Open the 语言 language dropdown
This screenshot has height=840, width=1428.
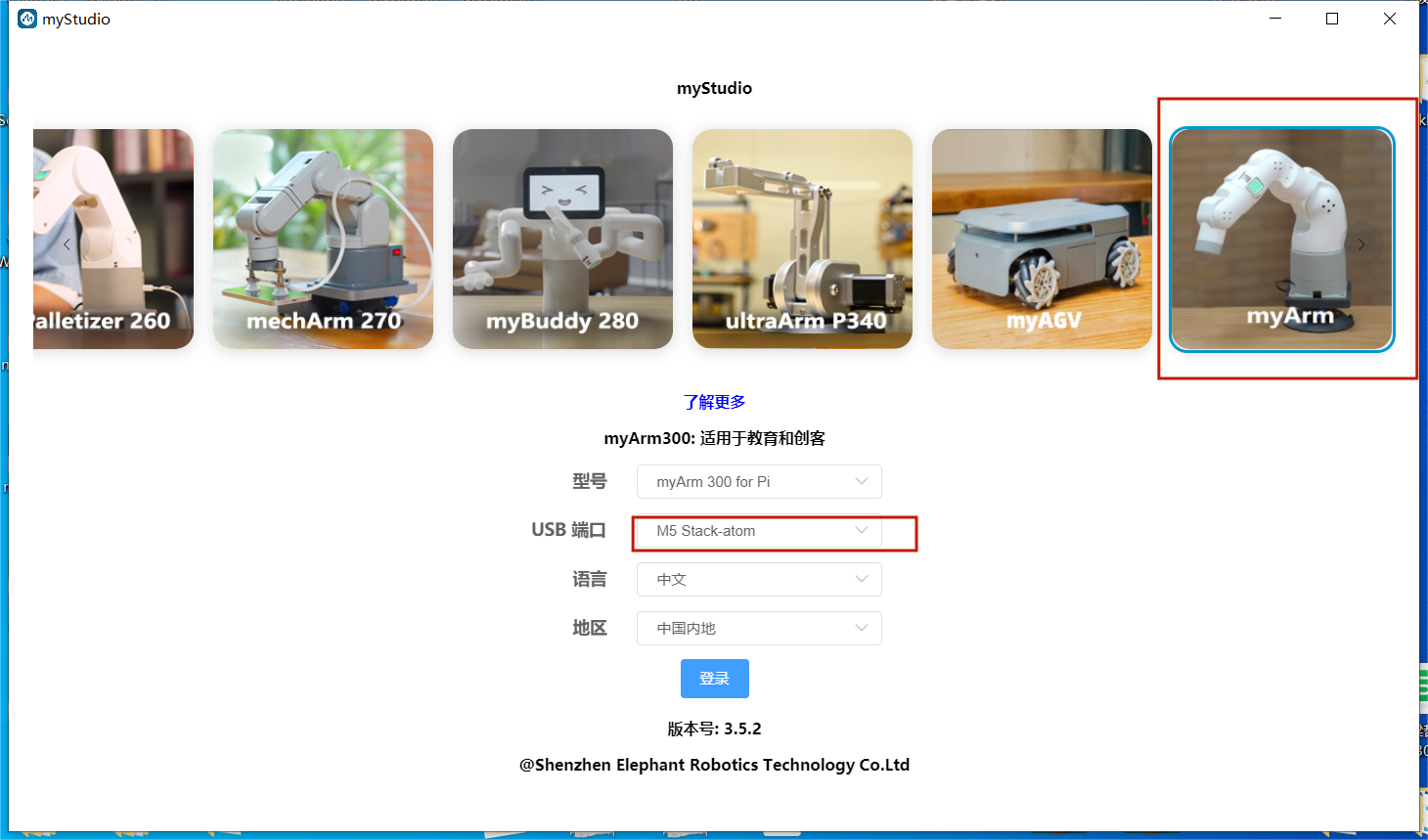pos(759,579)
